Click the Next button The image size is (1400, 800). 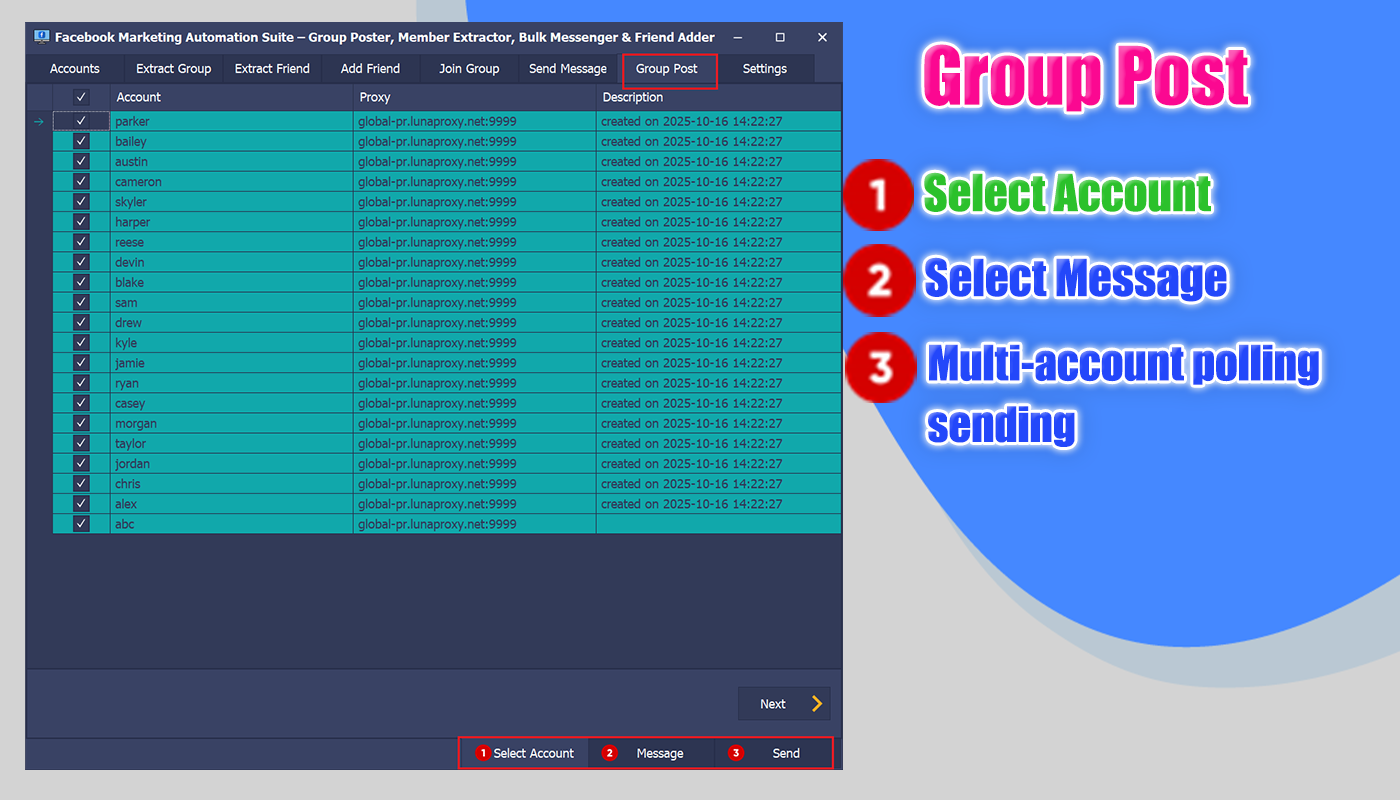(x=784, y=704)
